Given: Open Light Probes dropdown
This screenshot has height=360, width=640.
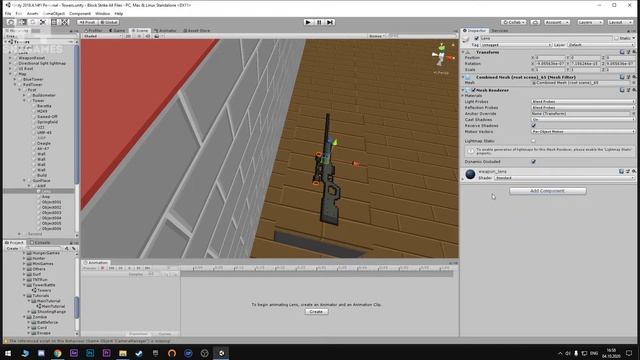Looking at the screenshot, I should (x=583, y=102).
